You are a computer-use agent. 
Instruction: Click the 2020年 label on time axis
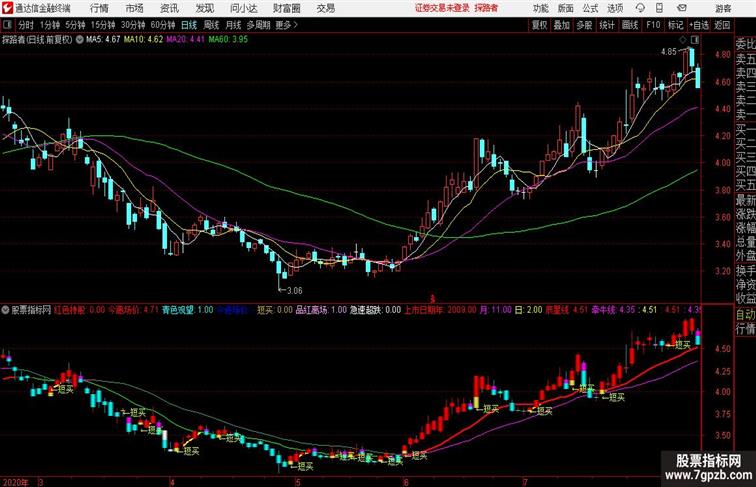tap(15, 482)
